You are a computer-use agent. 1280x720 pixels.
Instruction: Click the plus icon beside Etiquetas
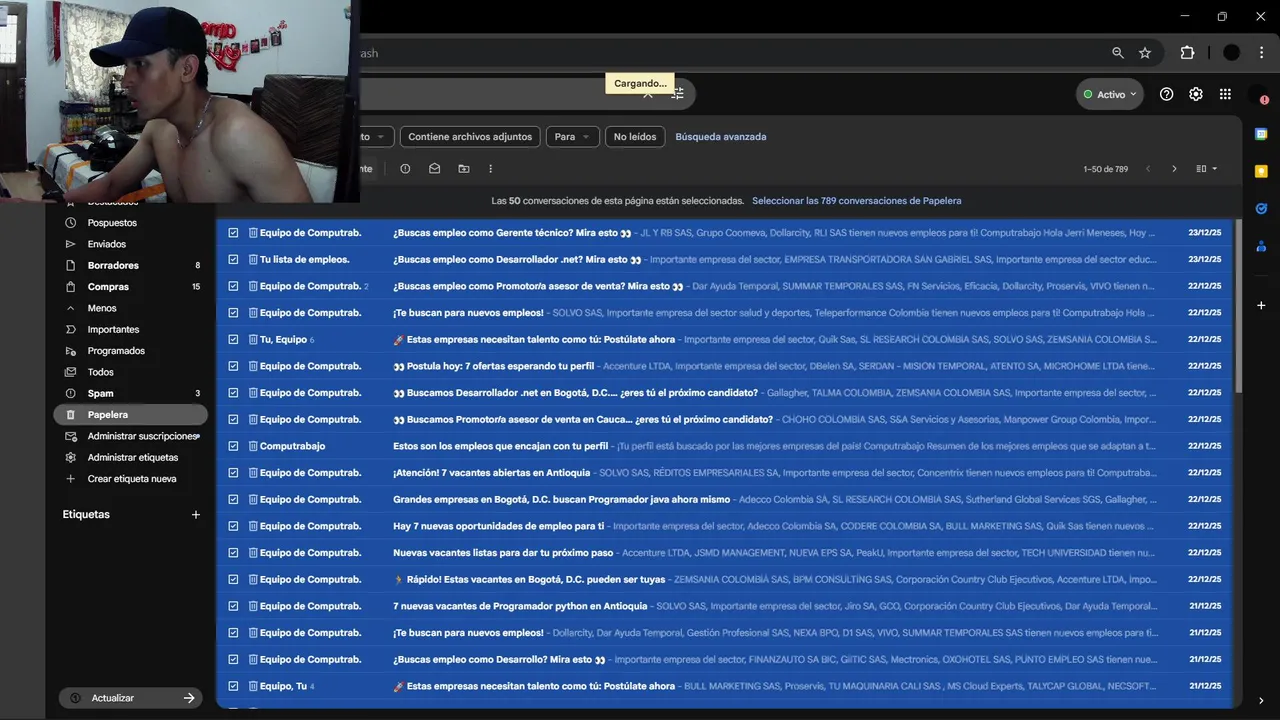[x=196, y=515]
